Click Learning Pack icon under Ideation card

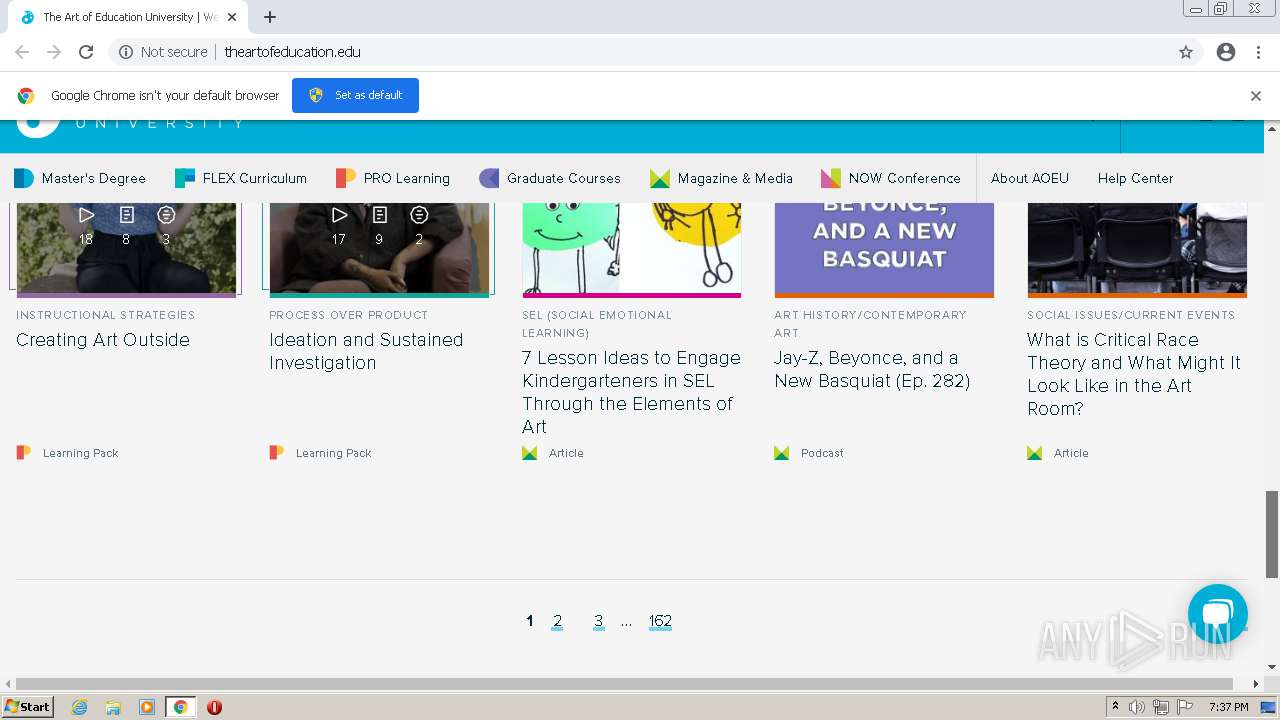(277, 453)
